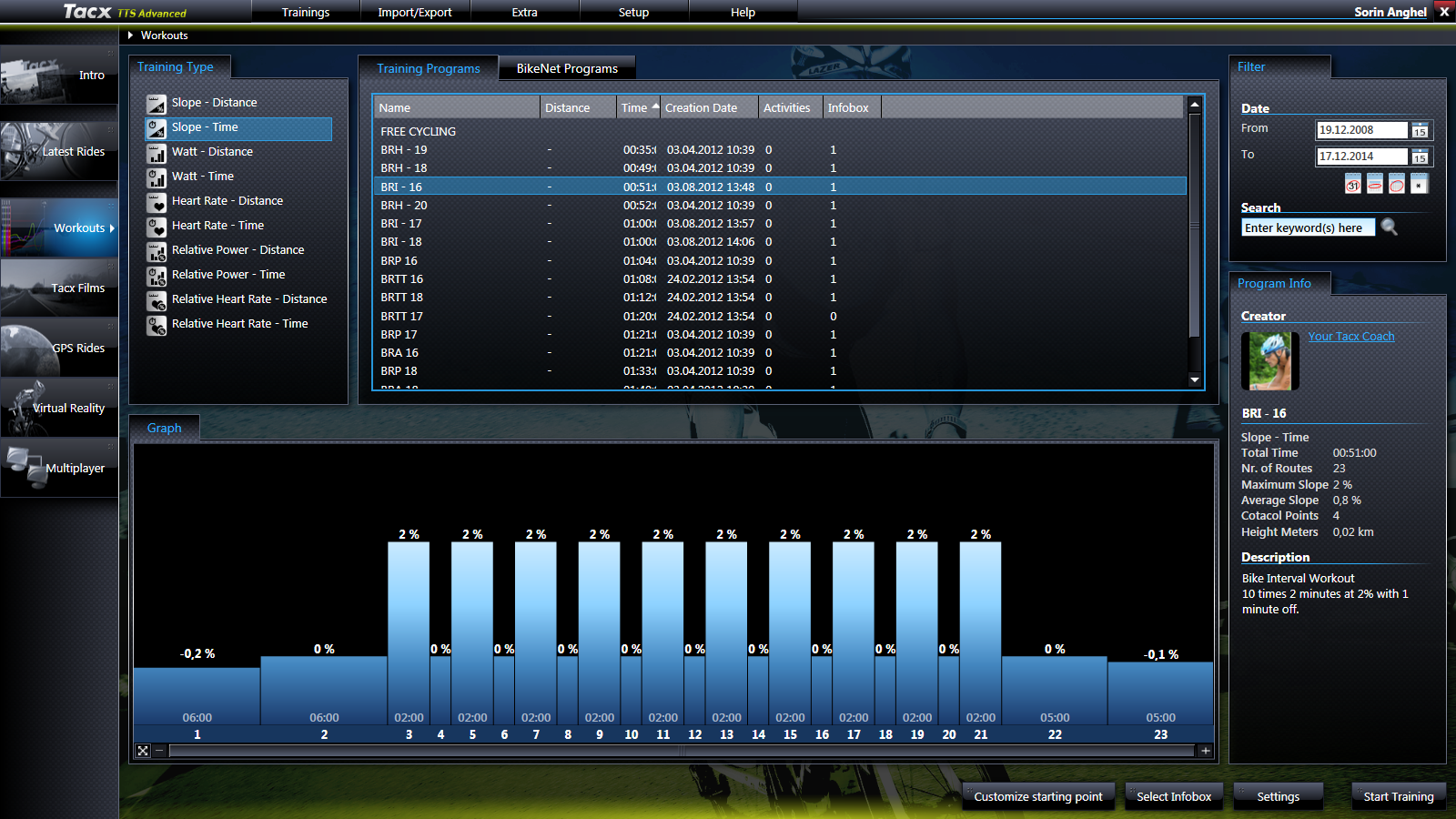Open Multiplayer in the sidebar

click(x=59, y=468)
